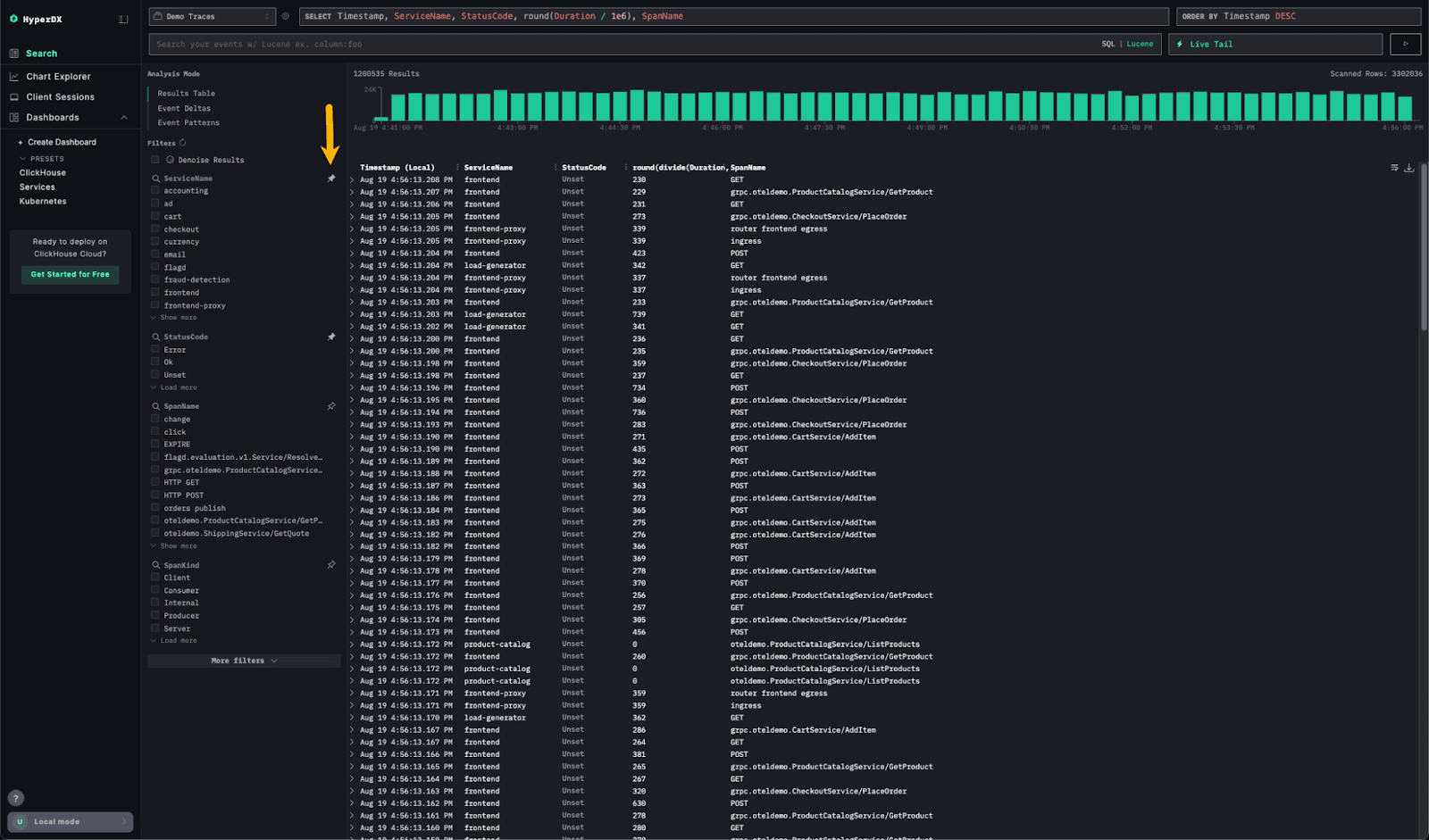Open the Live Tail time selector
The width and height of the screenshot is (1429, 840).
[x=1274, y=44]
